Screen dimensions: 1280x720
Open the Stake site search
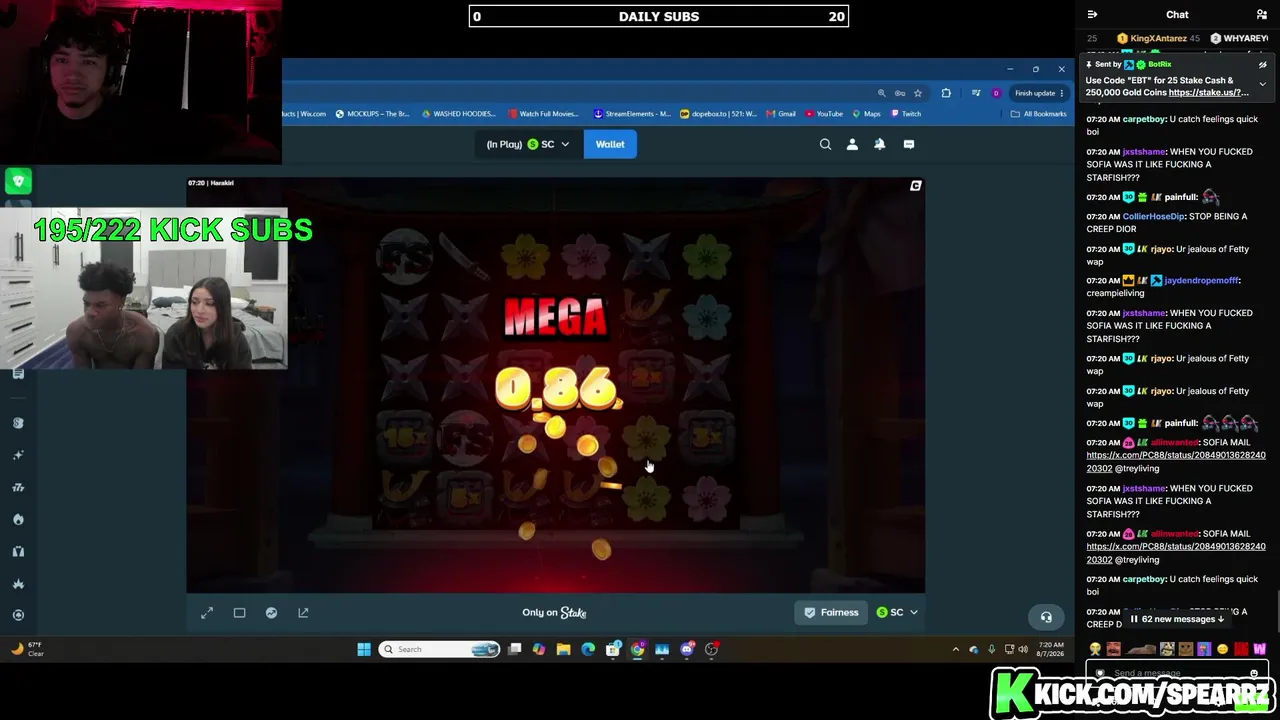(x=825, y=144)
